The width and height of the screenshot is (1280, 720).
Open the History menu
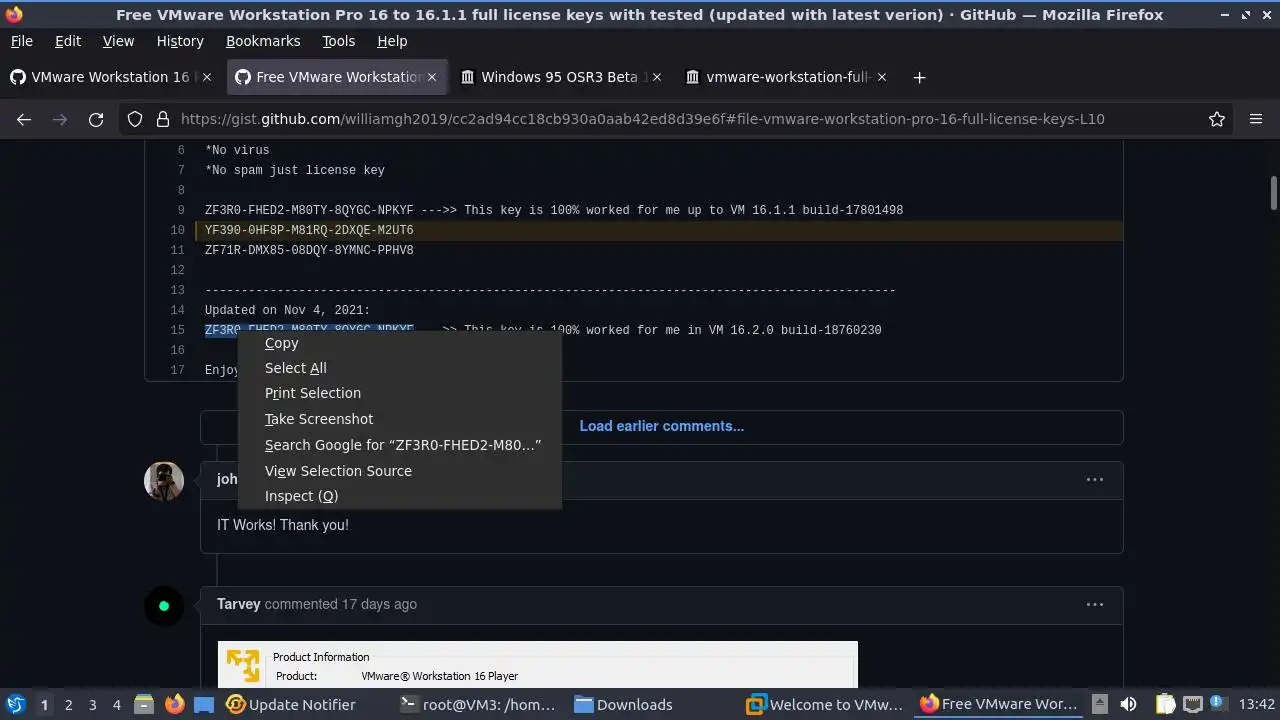(x=180, y=41)
